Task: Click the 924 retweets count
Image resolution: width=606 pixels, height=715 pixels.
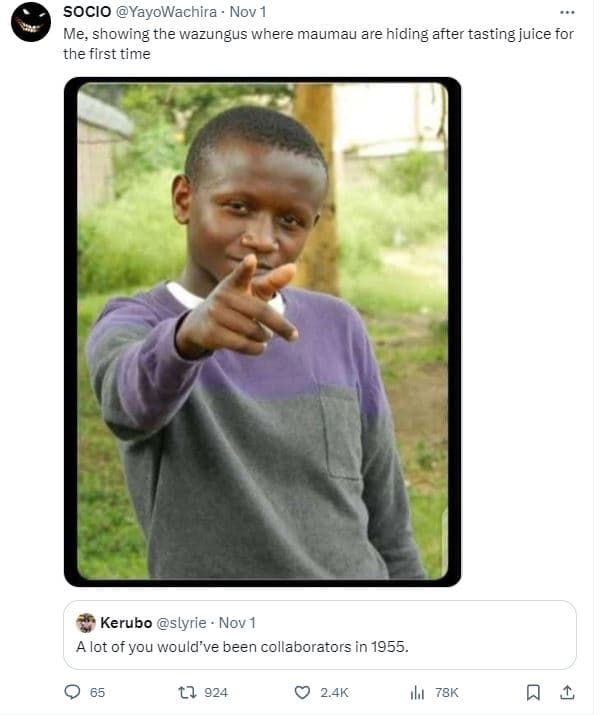Action: (216, 692)
